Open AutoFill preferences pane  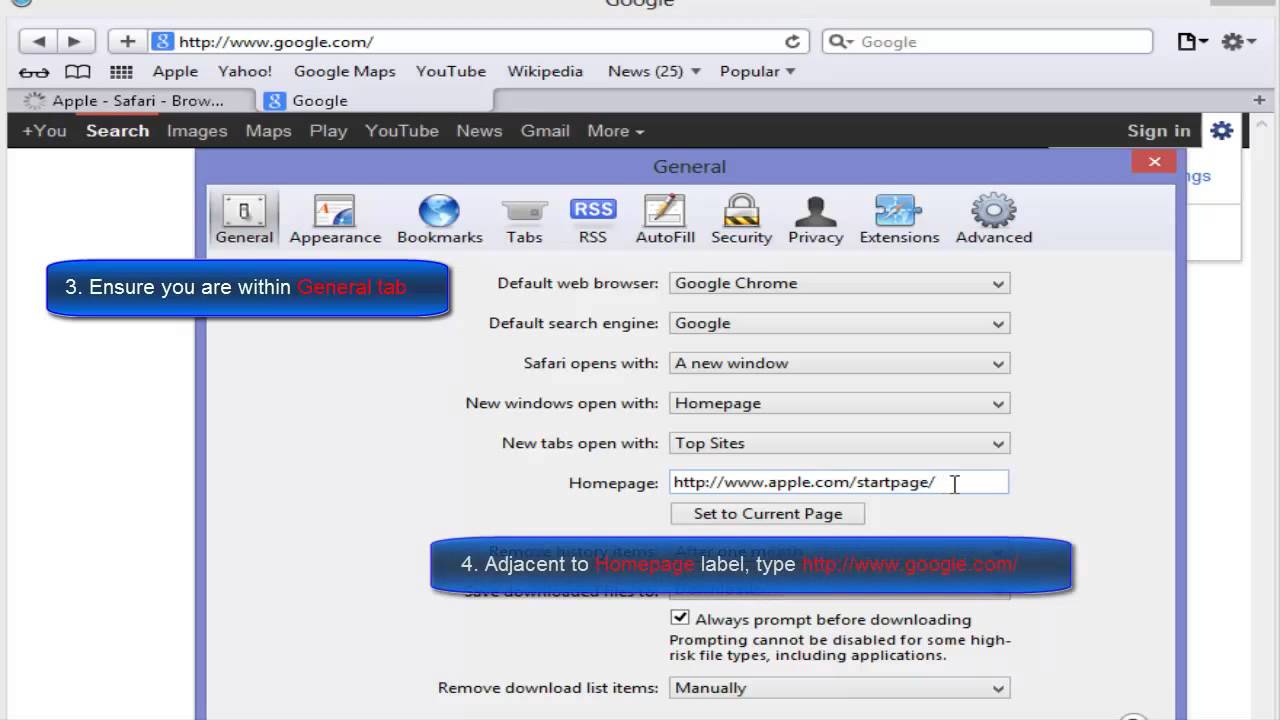point(665,219)
